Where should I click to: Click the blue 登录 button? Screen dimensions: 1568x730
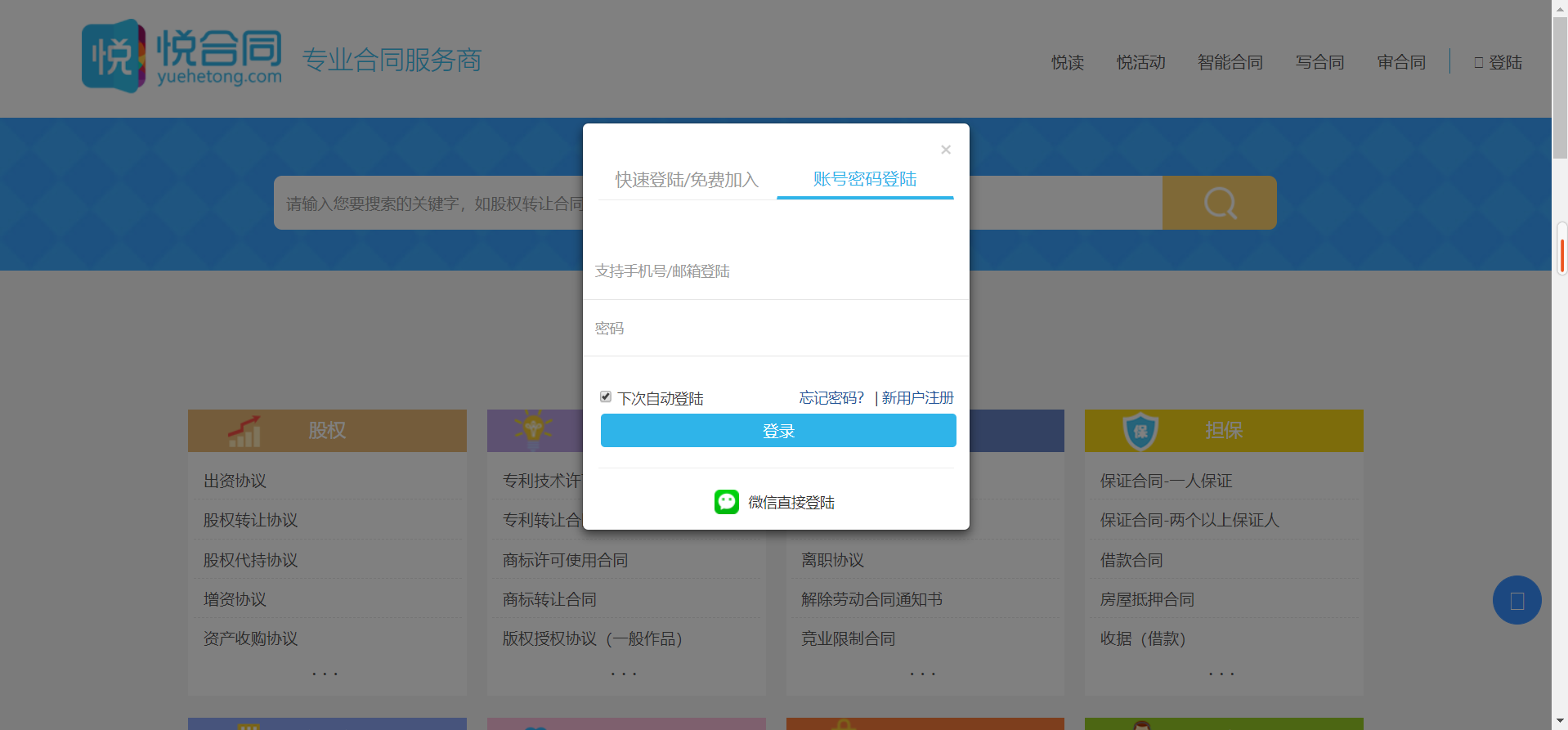point(778,431)
